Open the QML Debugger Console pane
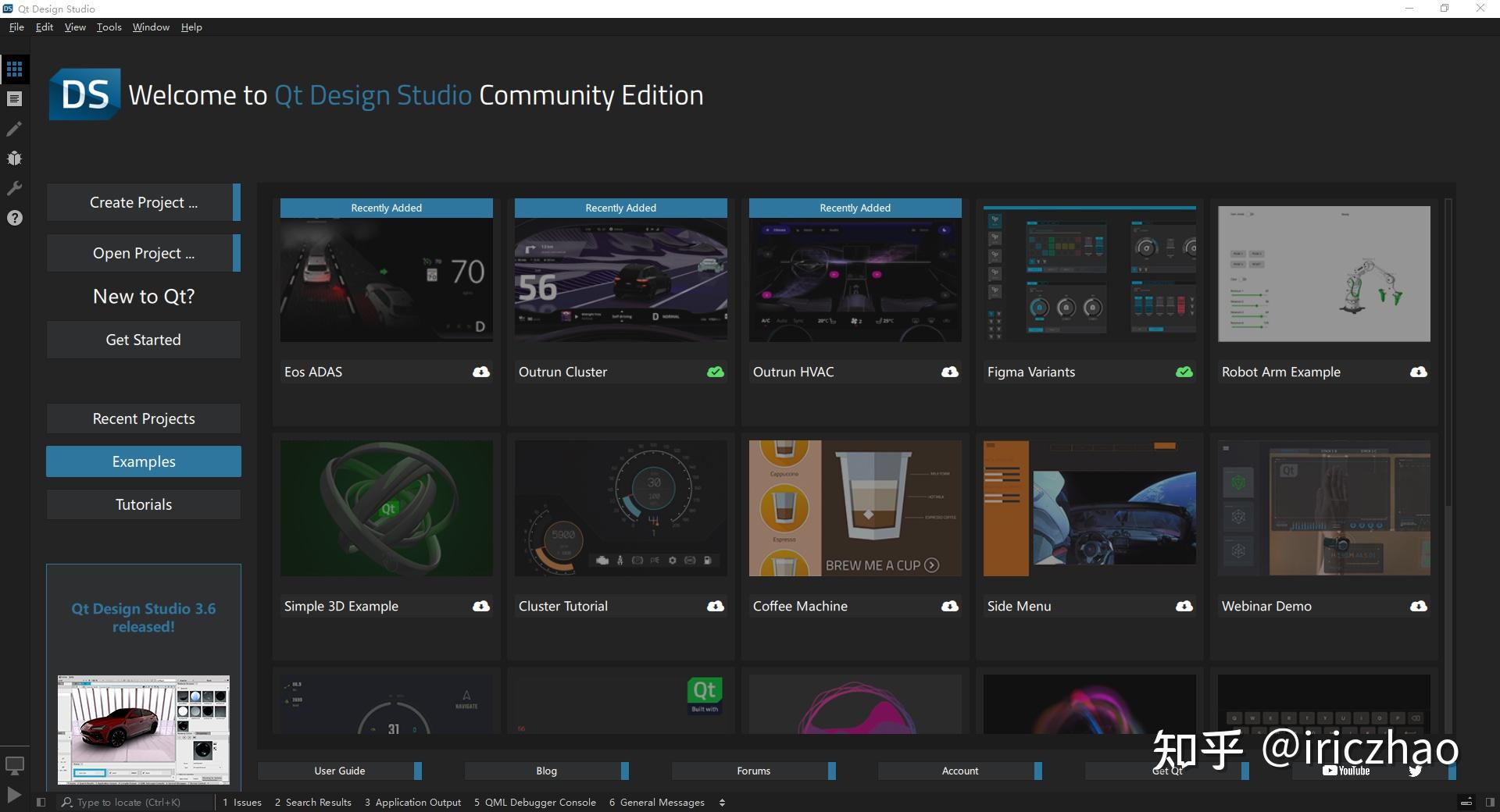 535,802
